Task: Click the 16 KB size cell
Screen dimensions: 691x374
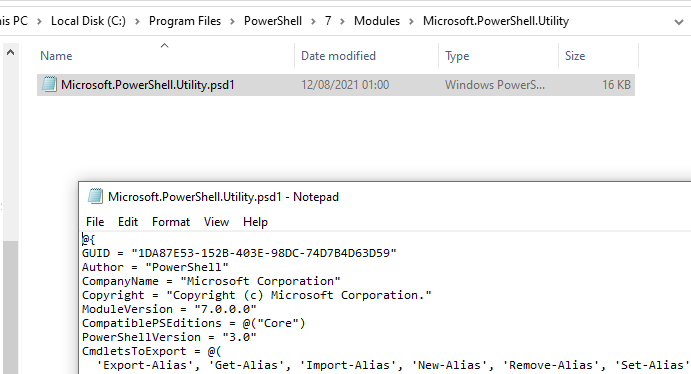Action: 616,85
